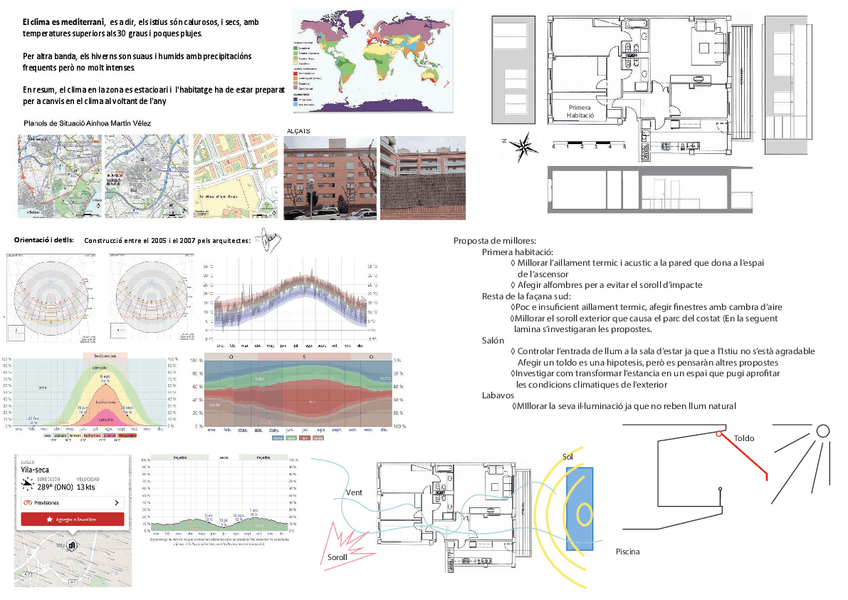Click the building section drawing

(651, 189)
